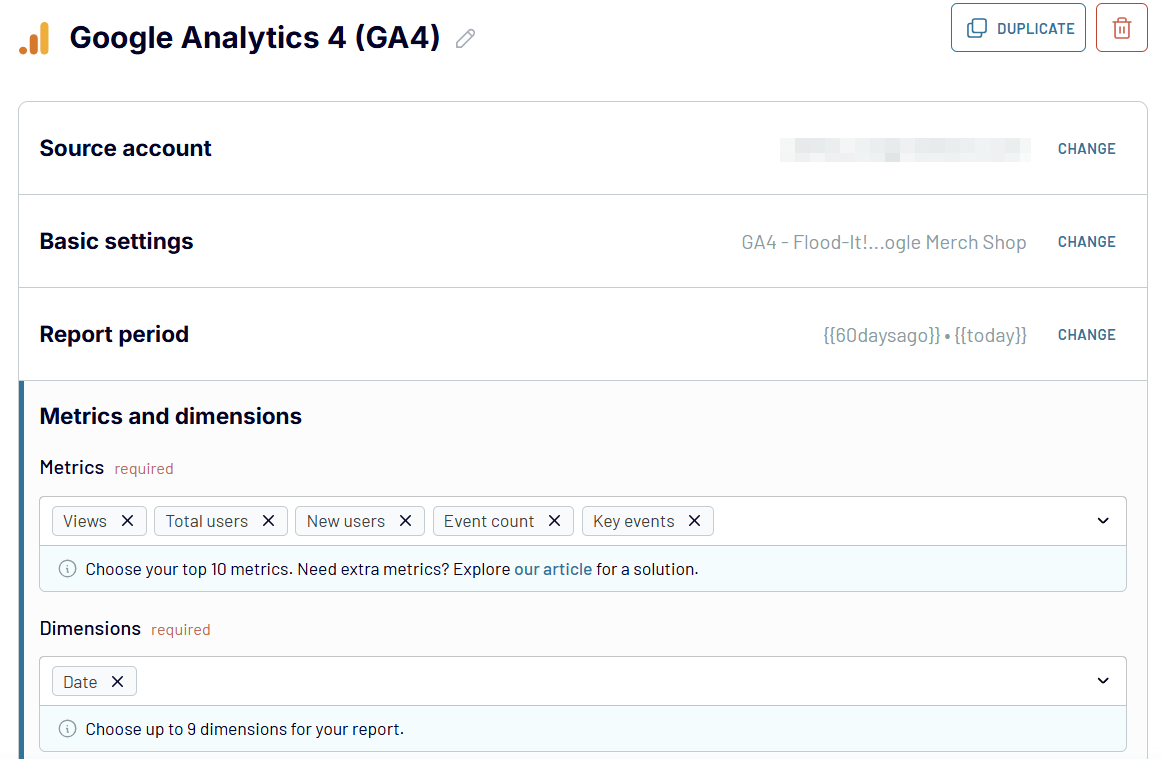Viewport: 1161px width, 759px height.
Task: Change the Basic settings
Action: (1086, 242)
